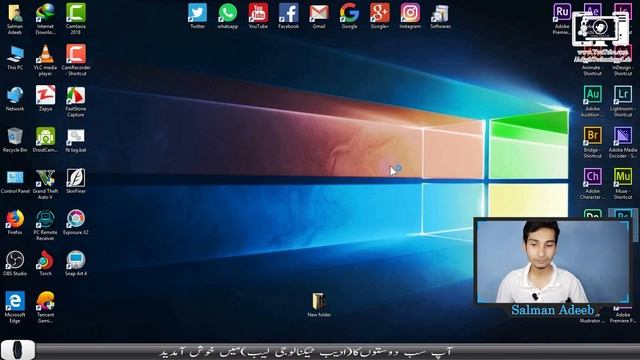Open the Google+ shortcut
The image size is (640, 360).
[x=380, y=13]
